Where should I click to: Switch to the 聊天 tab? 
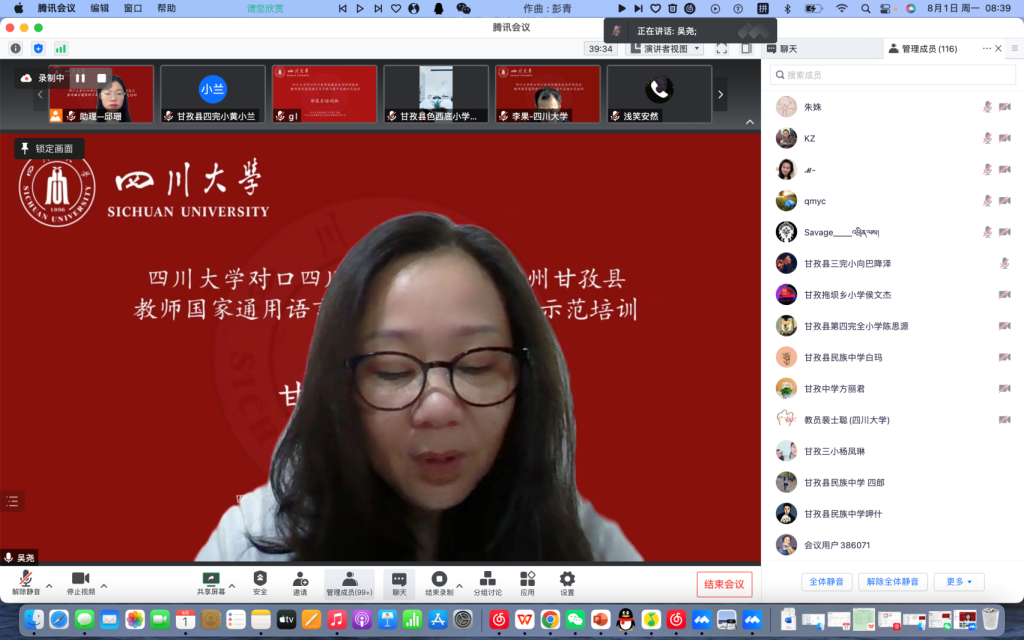(782, 48)
